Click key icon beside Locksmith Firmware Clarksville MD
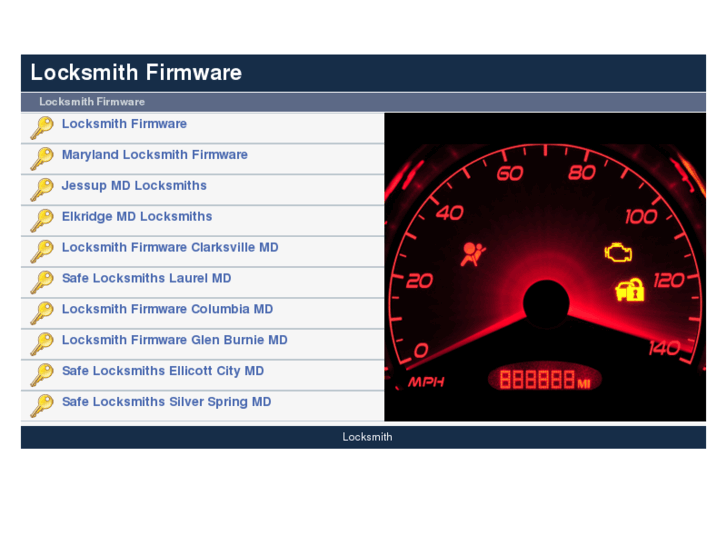727x545 pixels. [x=42, y=252]
